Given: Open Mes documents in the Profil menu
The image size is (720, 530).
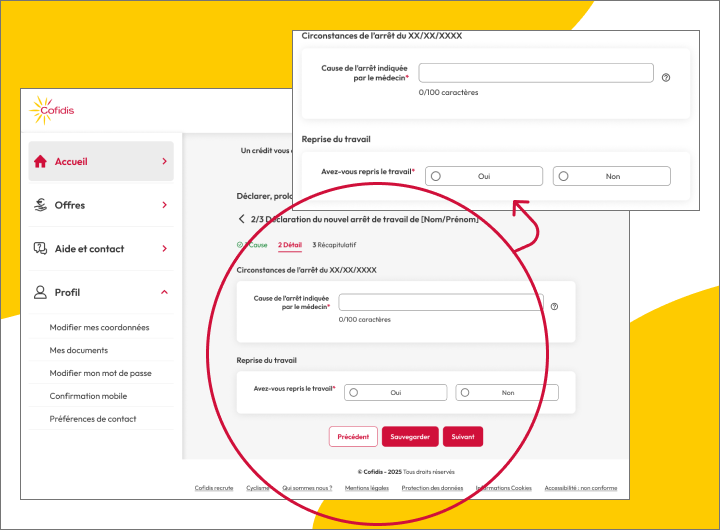Looking at the screenshot, I should (79, 350).
